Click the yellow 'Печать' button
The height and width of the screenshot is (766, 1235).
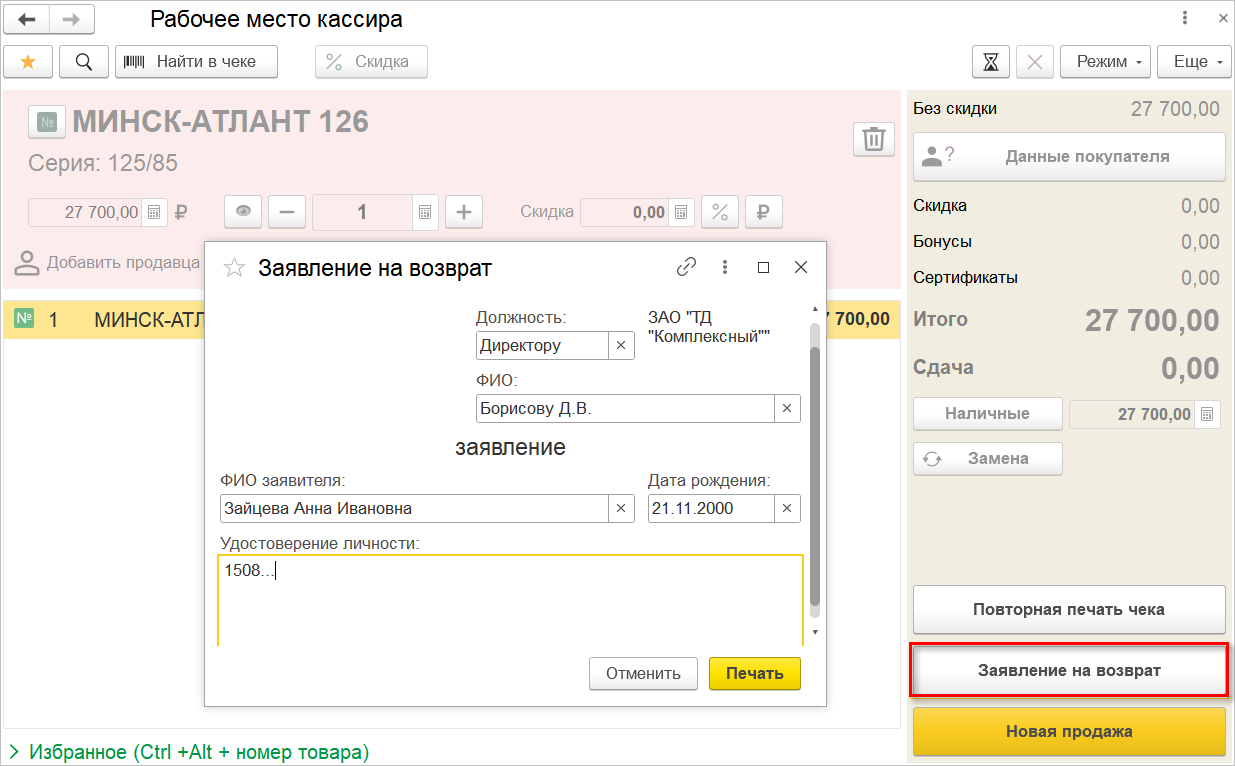point(755,673)
